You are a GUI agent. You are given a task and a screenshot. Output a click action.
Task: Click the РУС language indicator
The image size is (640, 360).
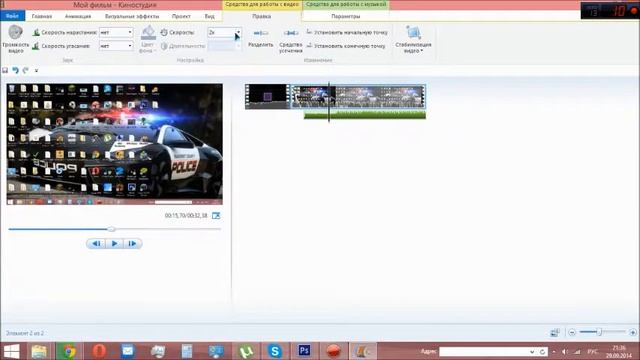tap(592, 351)
